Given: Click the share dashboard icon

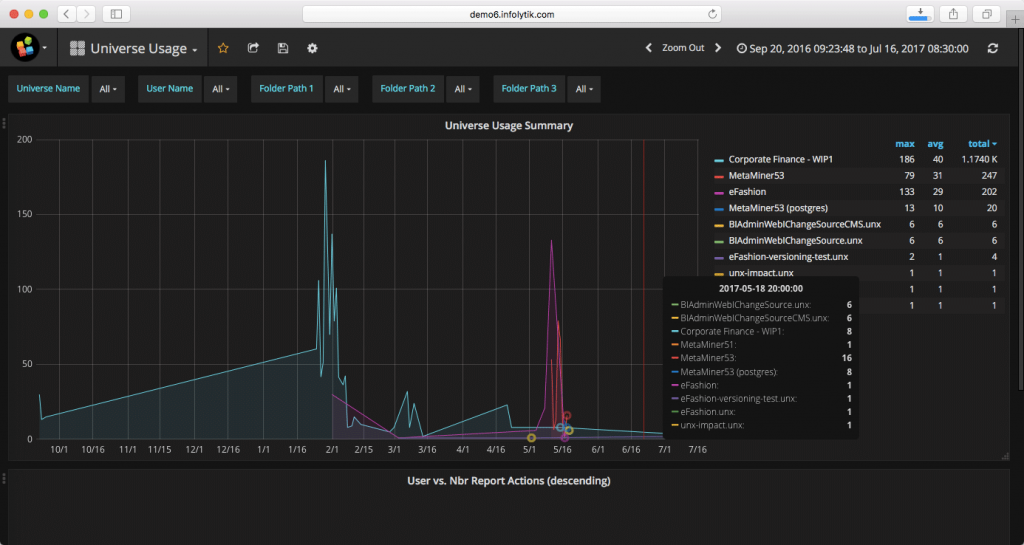Looking at the screenshot, I should [x=253, y=48].
